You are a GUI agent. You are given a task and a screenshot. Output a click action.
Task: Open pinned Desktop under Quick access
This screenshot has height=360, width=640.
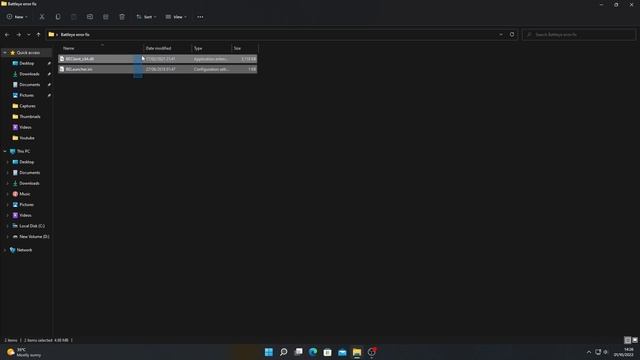(27, 63)
